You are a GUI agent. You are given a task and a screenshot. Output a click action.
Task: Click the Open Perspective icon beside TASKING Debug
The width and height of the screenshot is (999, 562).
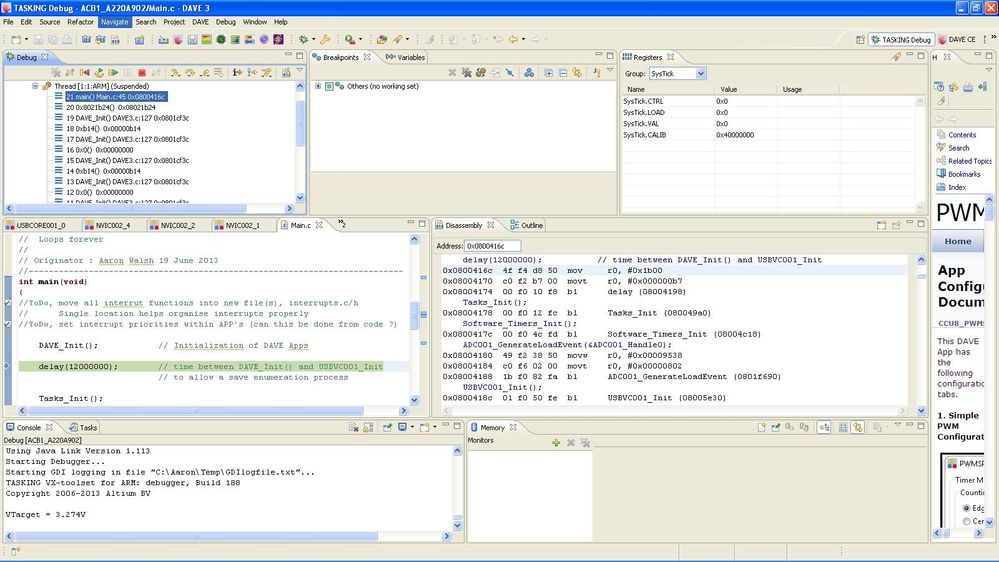coord(860,40)
